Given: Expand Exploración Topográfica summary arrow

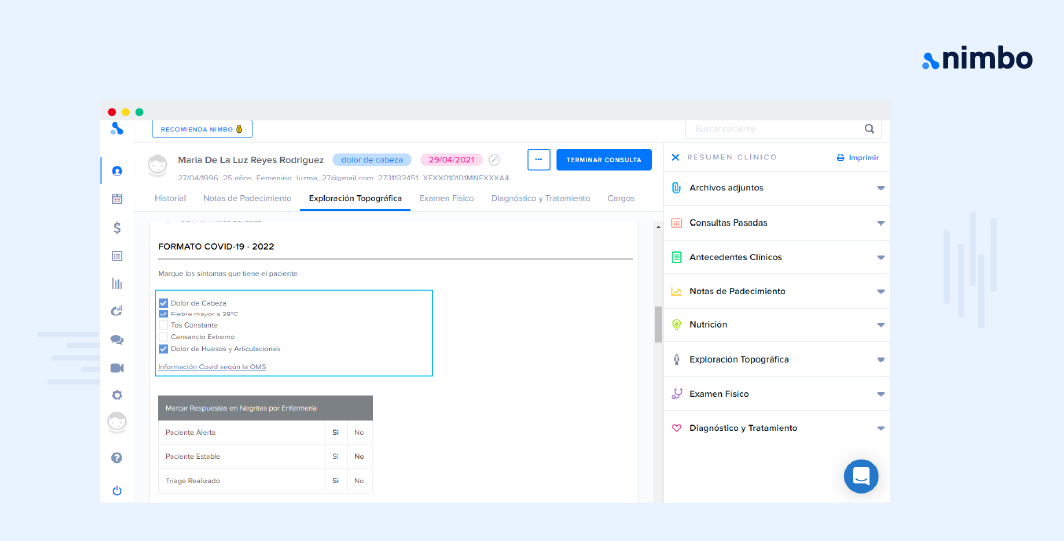Looking at the screenshot, I should tap(881, 360).
